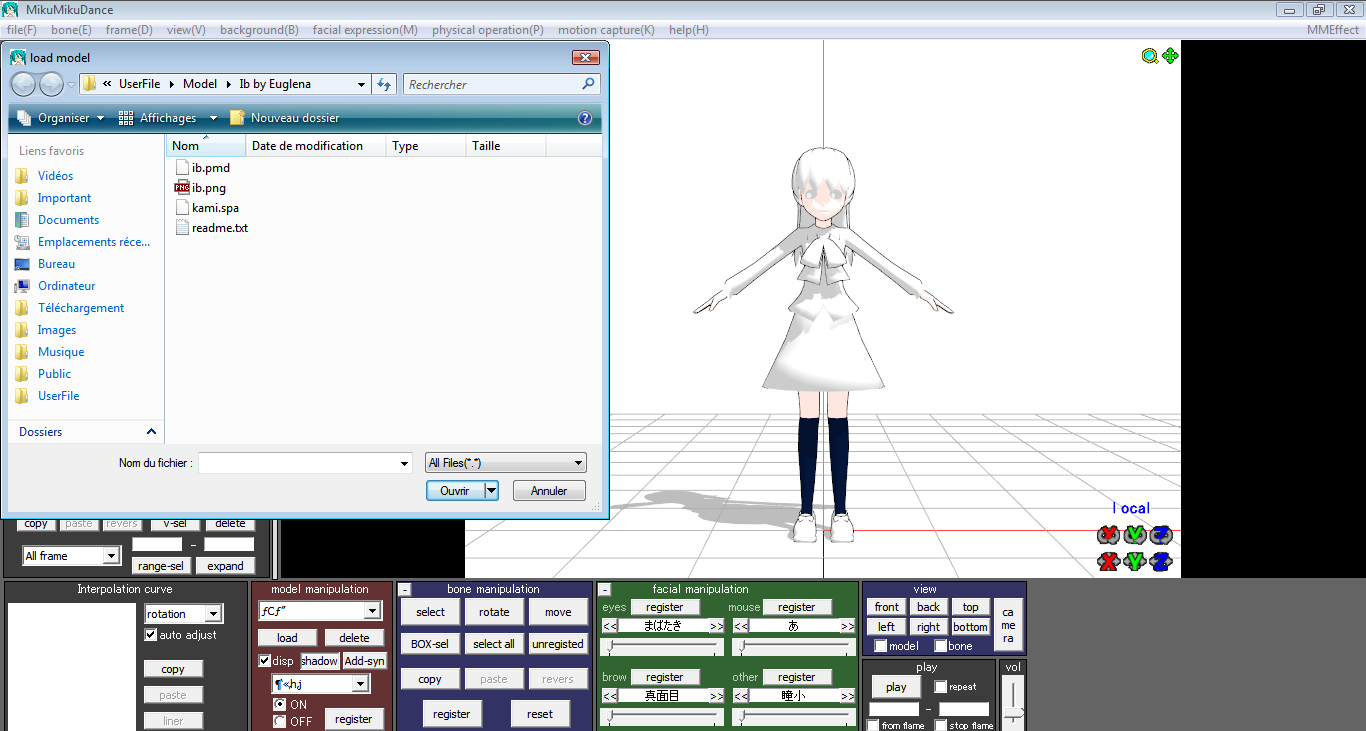
Task: Adjust the eyes facial slider
Action: click(x=661, y=647)
